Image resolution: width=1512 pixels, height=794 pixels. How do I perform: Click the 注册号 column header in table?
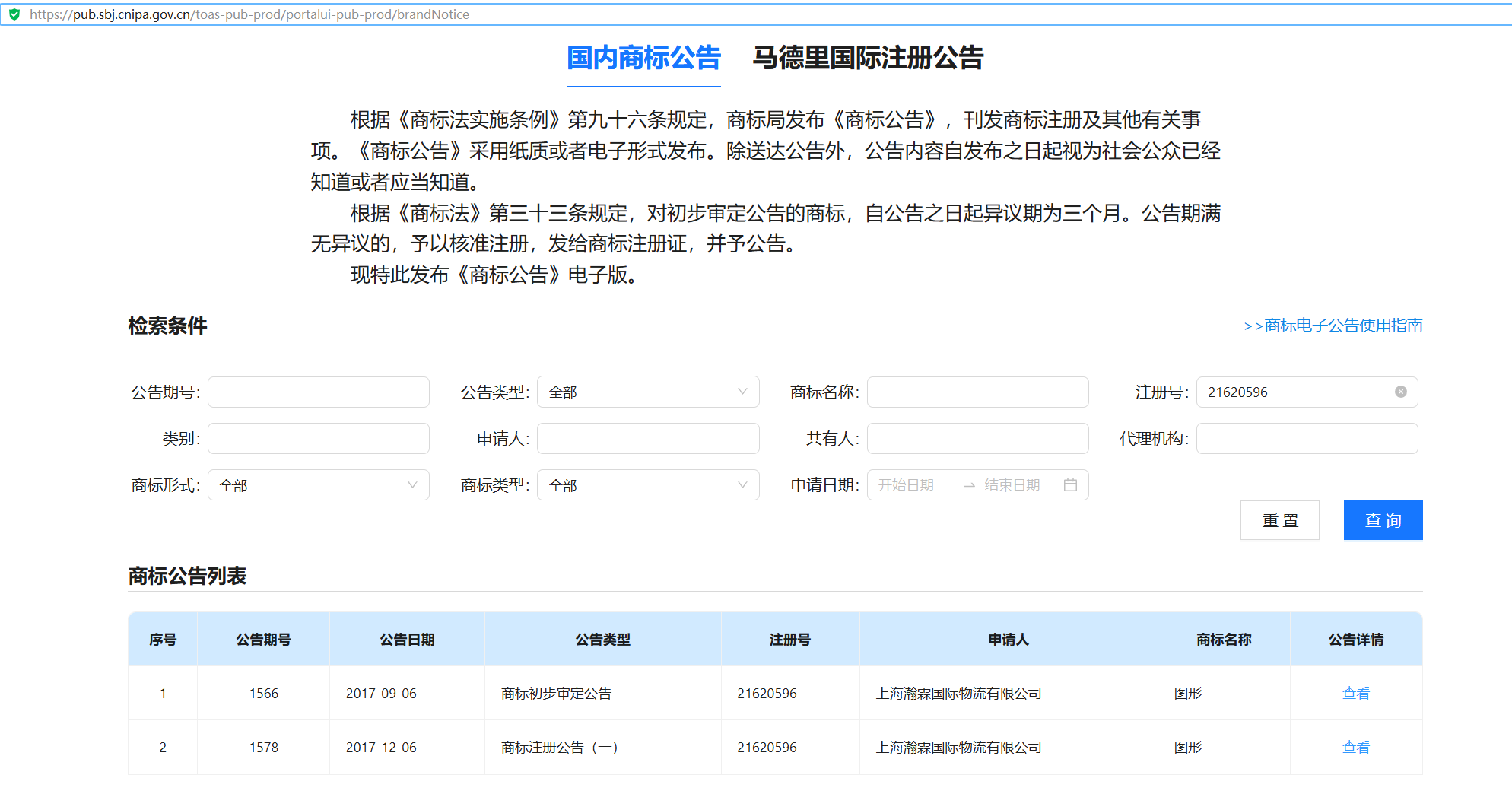click(789, 640)
